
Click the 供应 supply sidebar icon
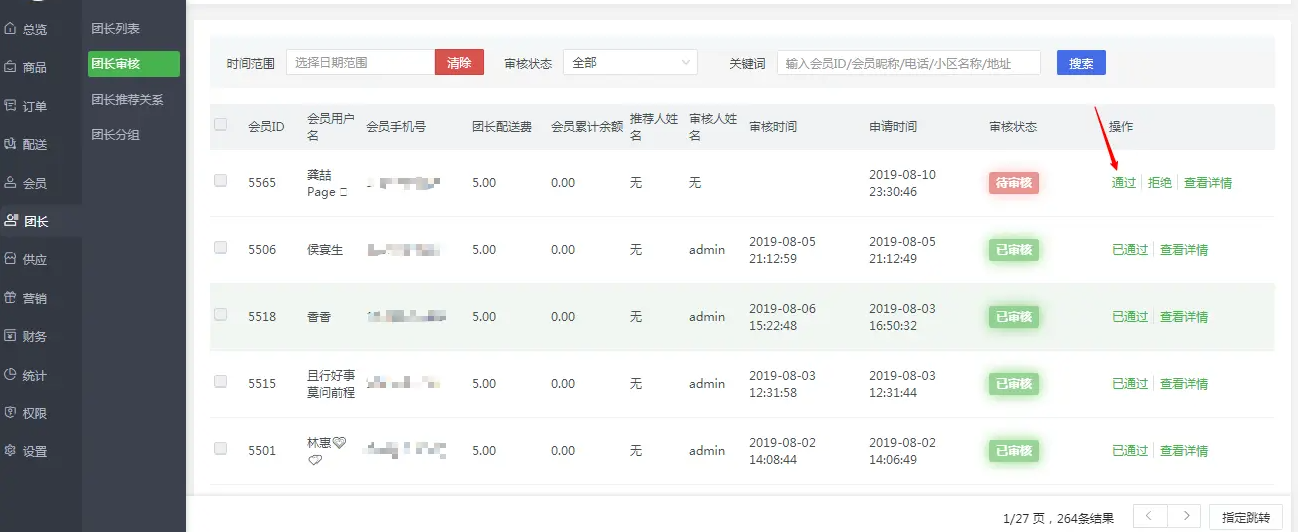pyautogui.click(x=11, y=259)
